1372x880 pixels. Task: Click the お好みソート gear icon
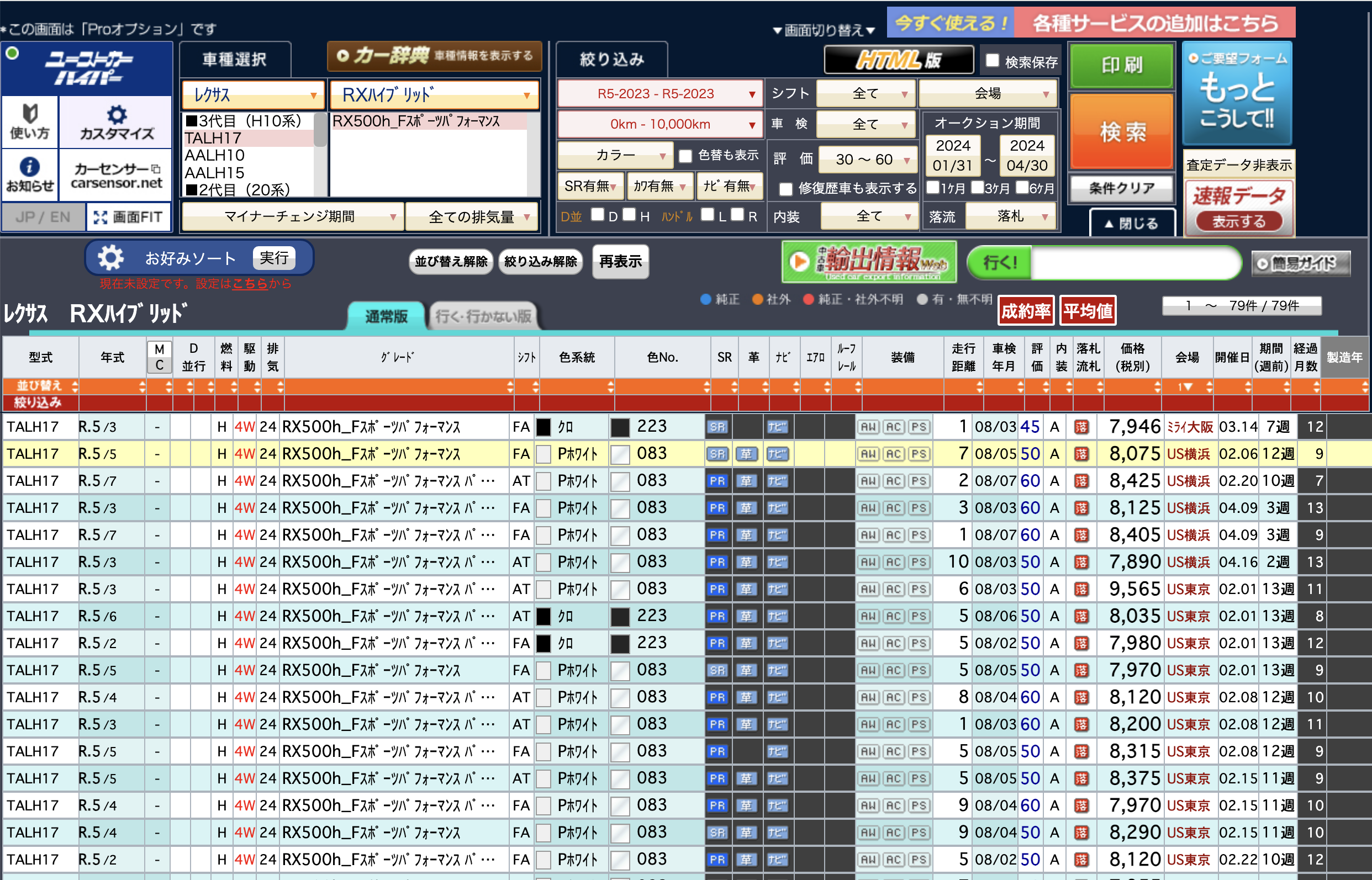110,258
